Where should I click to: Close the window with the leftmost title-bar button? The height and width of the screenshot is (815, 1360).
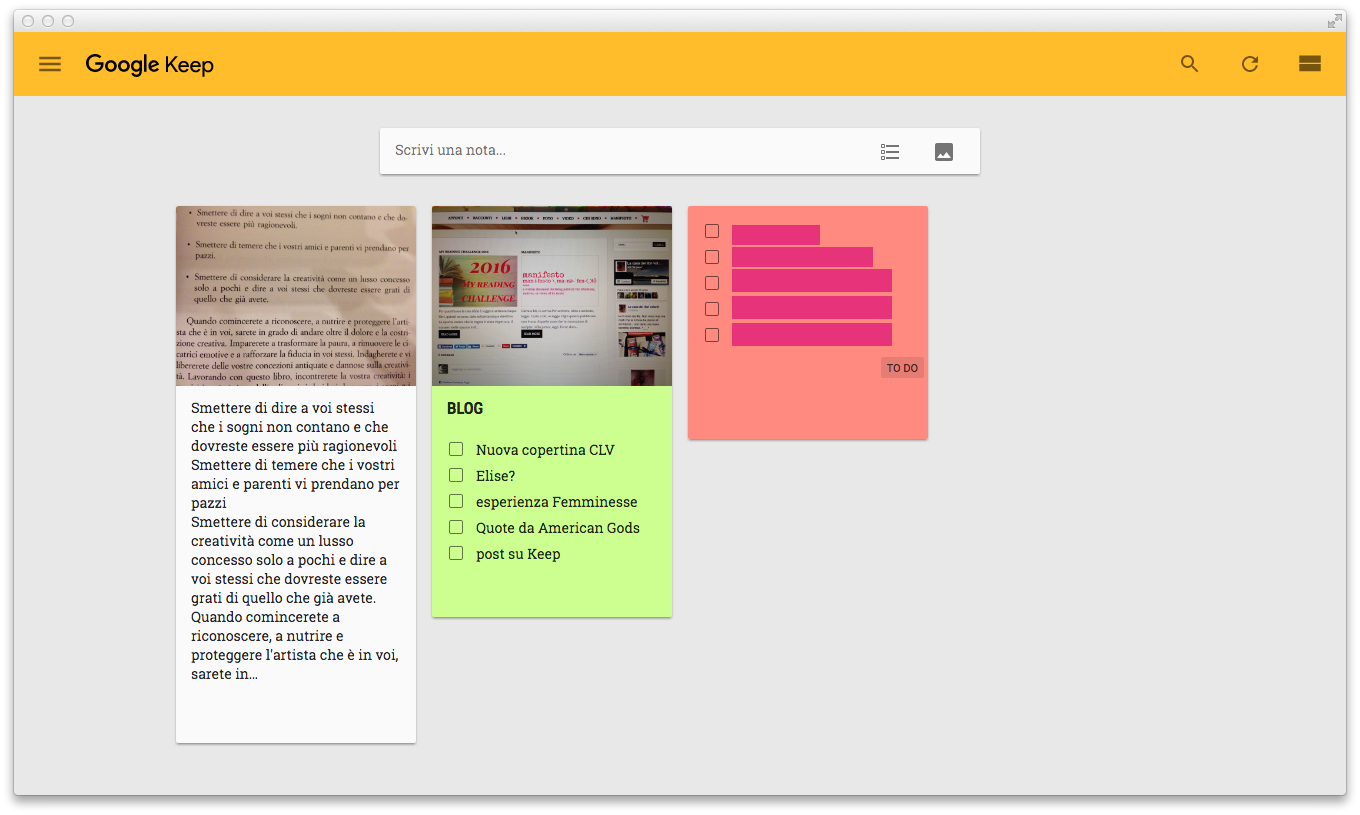tap(28, 21)
